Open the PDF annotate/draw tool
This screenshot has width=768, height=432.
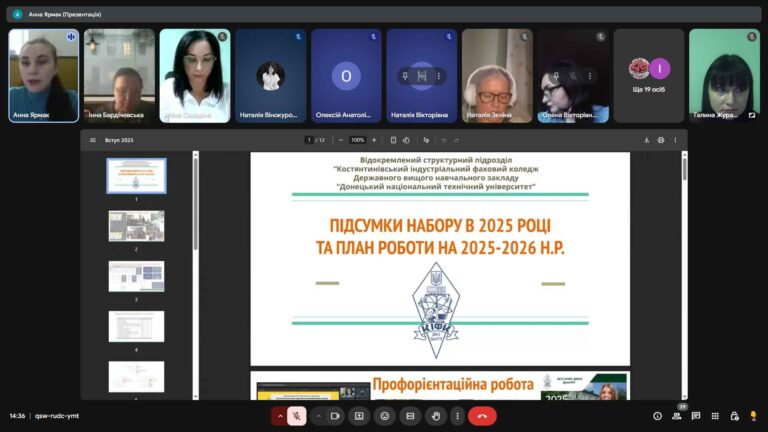426,140
